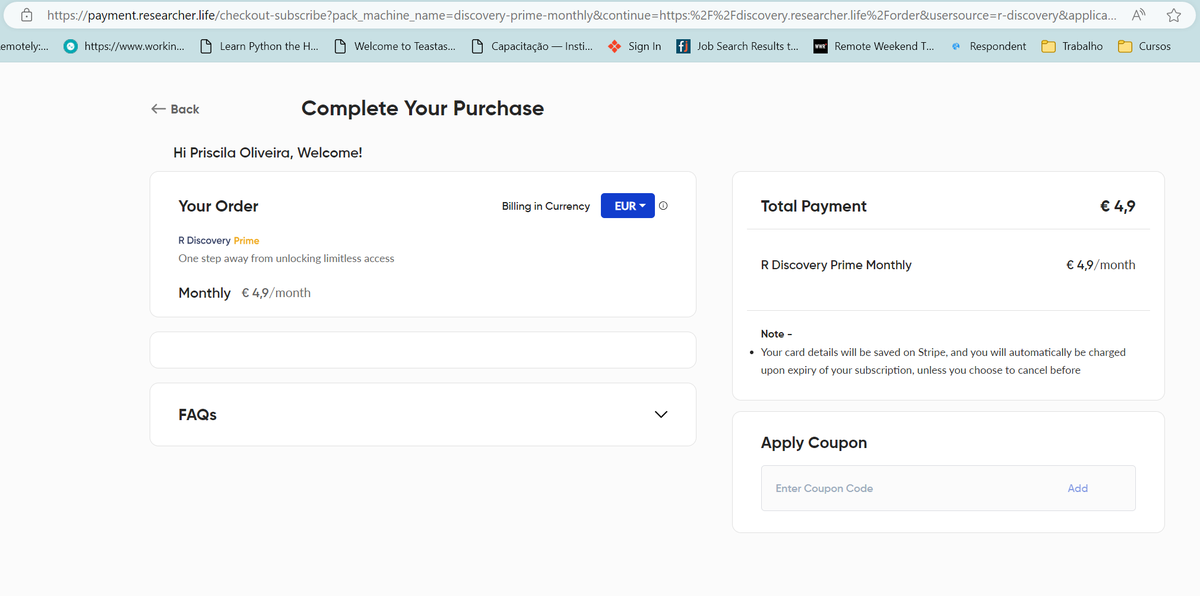Click the Total Payment heading
Viewport: 1200px width, 596px height.
click(x=814, y=206)
